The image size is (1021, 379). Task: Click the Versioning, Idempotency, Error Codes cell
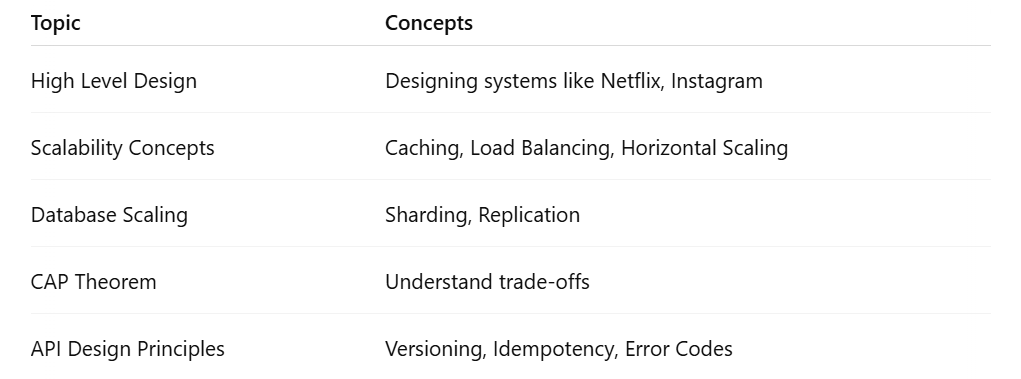(x=559, y=349)
